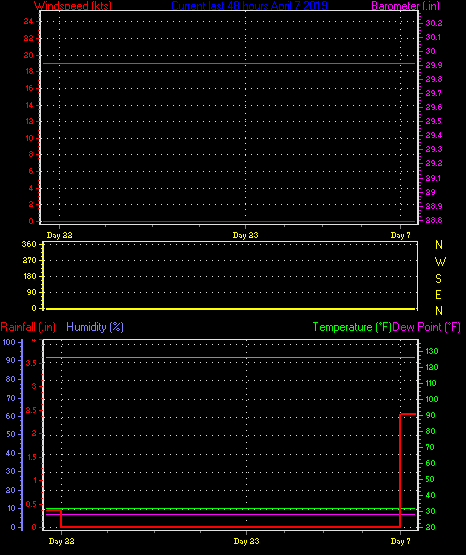The width and height of the screenshot is (466, 555).
Task: Click the Windspeed (kts) axis title
Action: point(73,6)
